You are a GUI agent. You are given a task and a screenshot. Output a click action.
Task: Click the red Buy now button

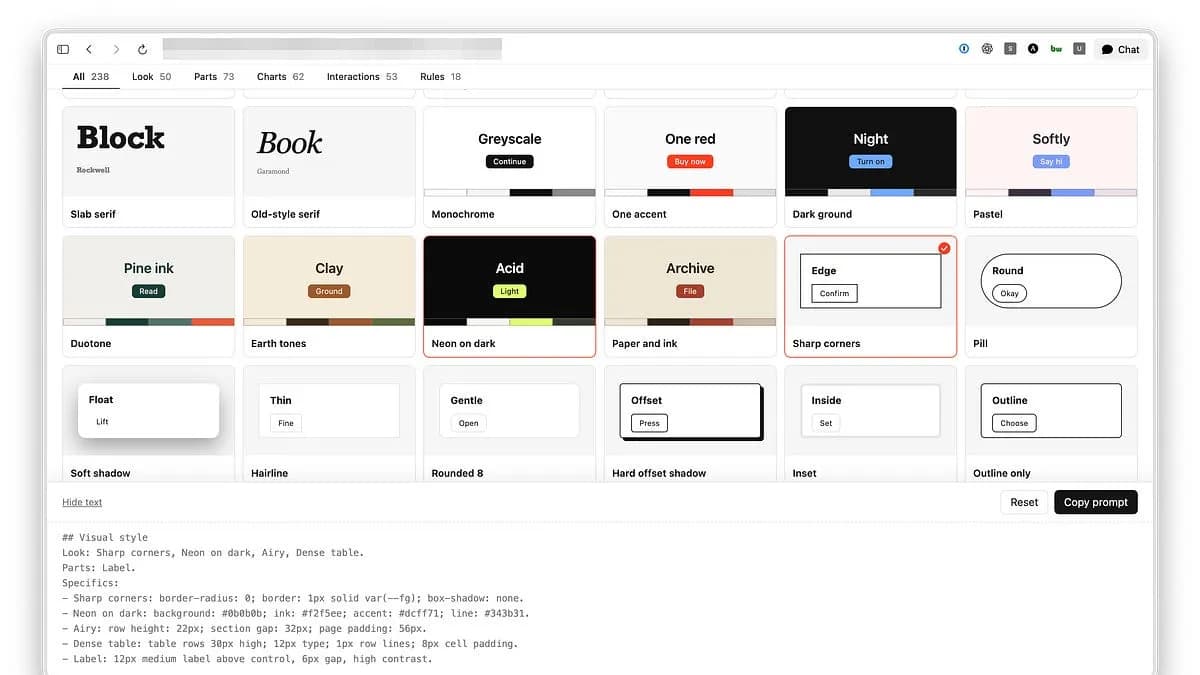pyautogui.click(x=690, y=161)
